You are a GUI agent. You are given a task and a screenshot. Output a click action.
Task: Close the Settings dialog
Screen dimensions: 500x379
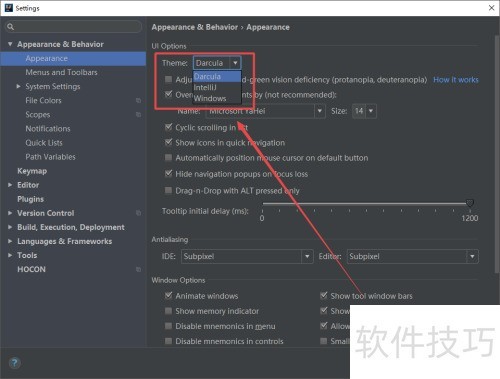(x=491, y=8)
